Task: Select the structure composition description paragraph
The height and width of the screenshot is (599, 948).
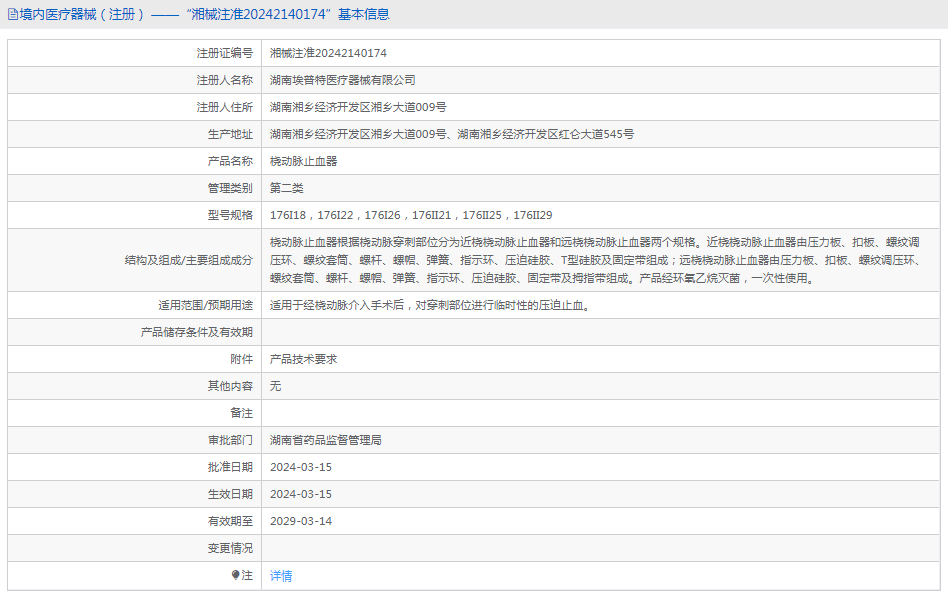Action: point(596,260)
